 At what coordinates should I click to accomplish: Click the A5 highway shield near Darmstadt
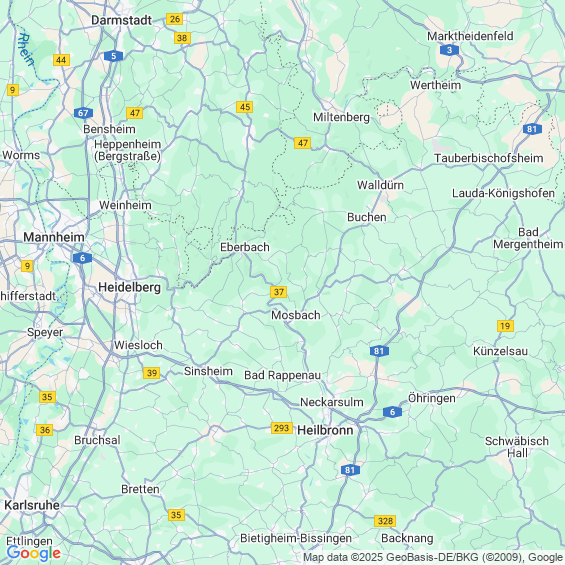tap(114, 56)
